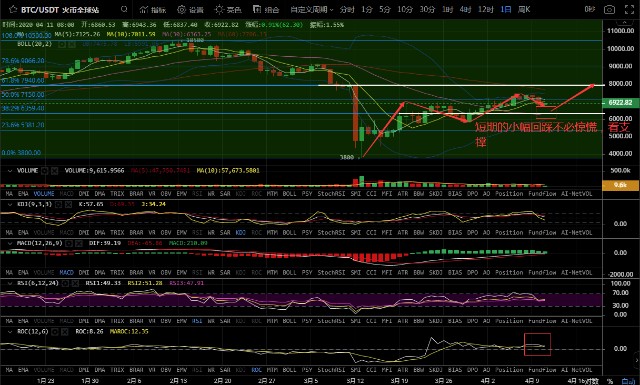Viewport: 640px width, 385px height.
Task: Click the 6922.82 current price label
Action: 620,102
